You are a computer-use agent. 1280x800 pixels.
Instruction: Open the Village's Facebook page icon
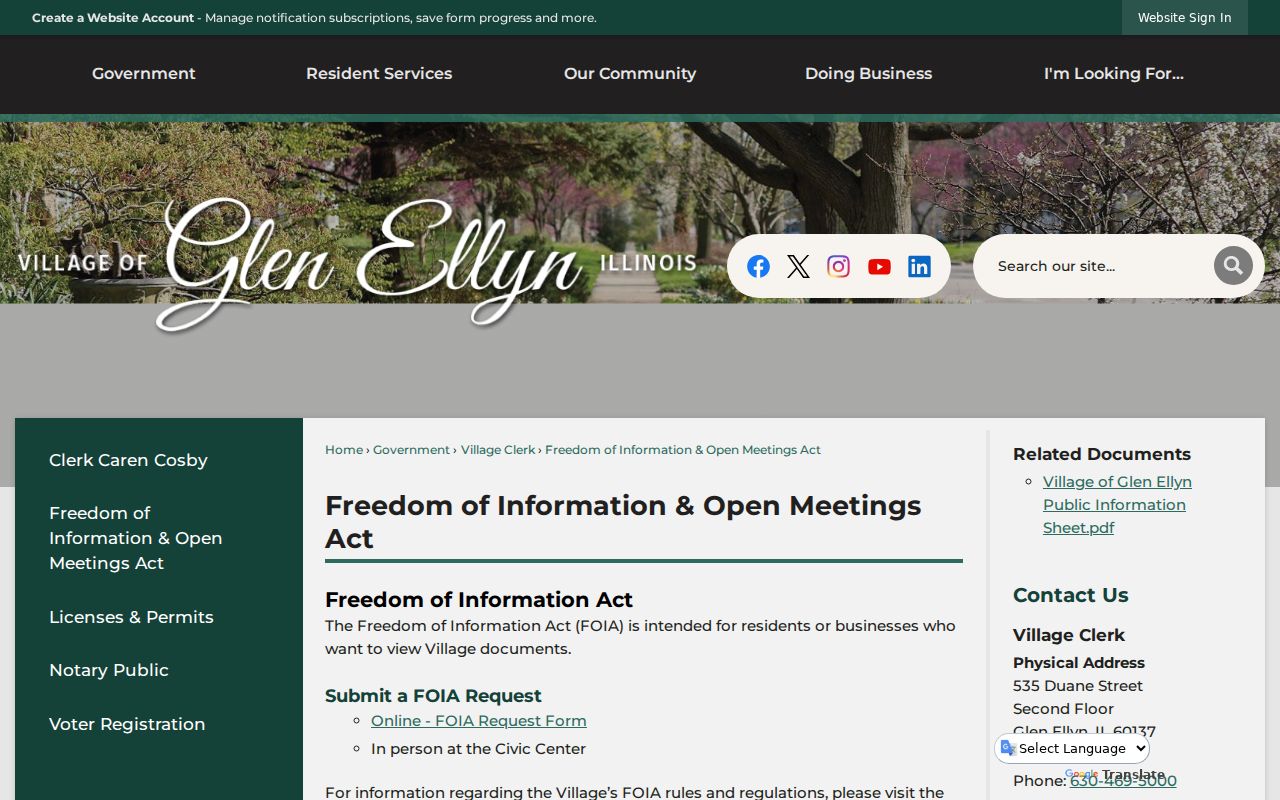pyautogui.click(x=758, y=266)
